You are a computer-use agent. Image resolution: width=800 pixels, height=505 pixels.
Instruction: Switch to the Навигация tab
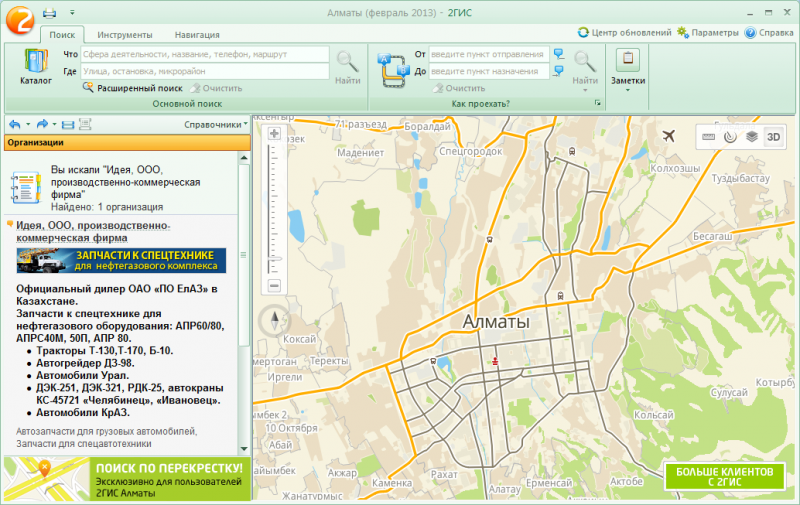pos(197,35)
